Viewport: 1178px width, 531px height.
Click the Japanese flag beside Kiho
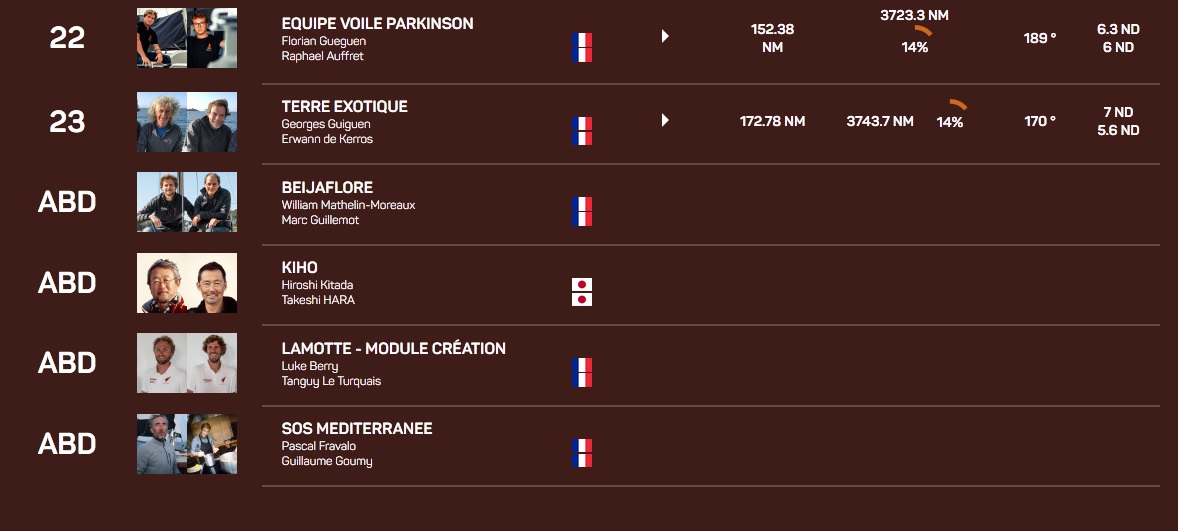582,292
